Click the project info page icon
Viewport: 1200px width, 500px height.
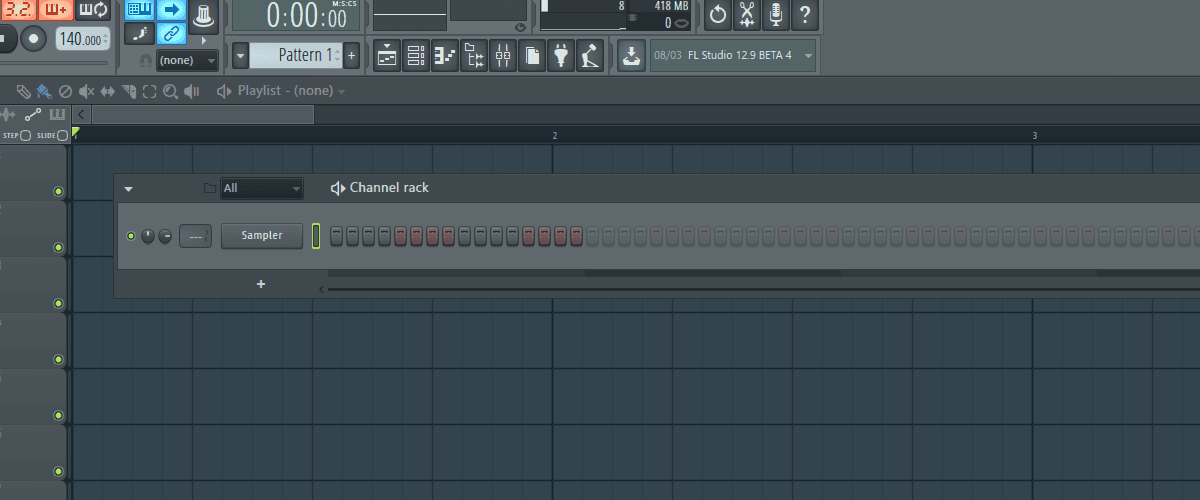533,56
